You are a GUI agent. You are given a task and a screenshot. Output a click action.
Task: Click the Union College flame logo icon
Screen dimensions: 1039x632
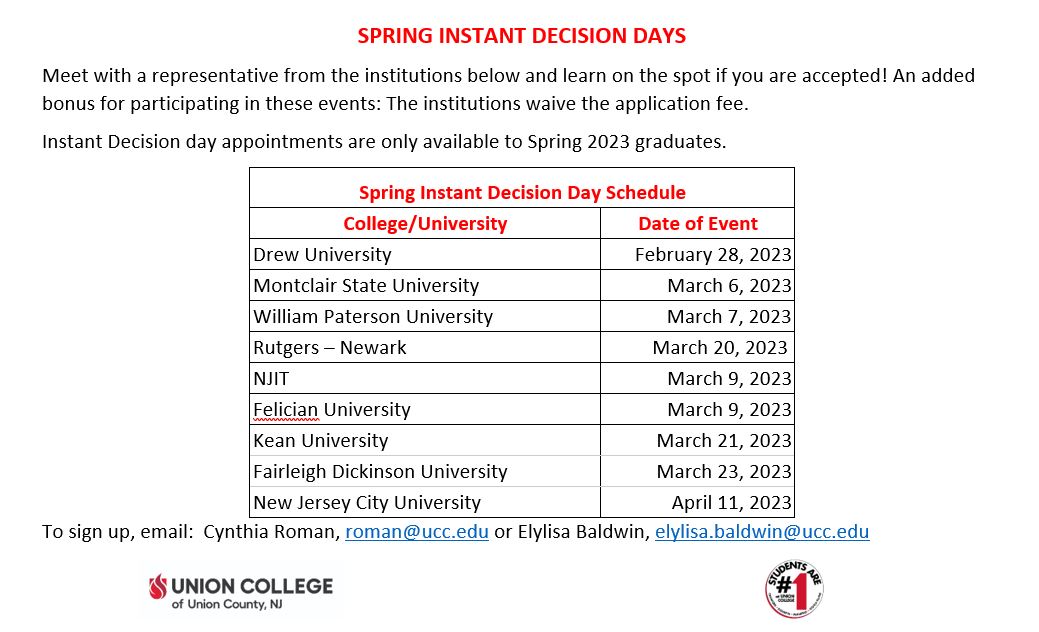(158, 586)
